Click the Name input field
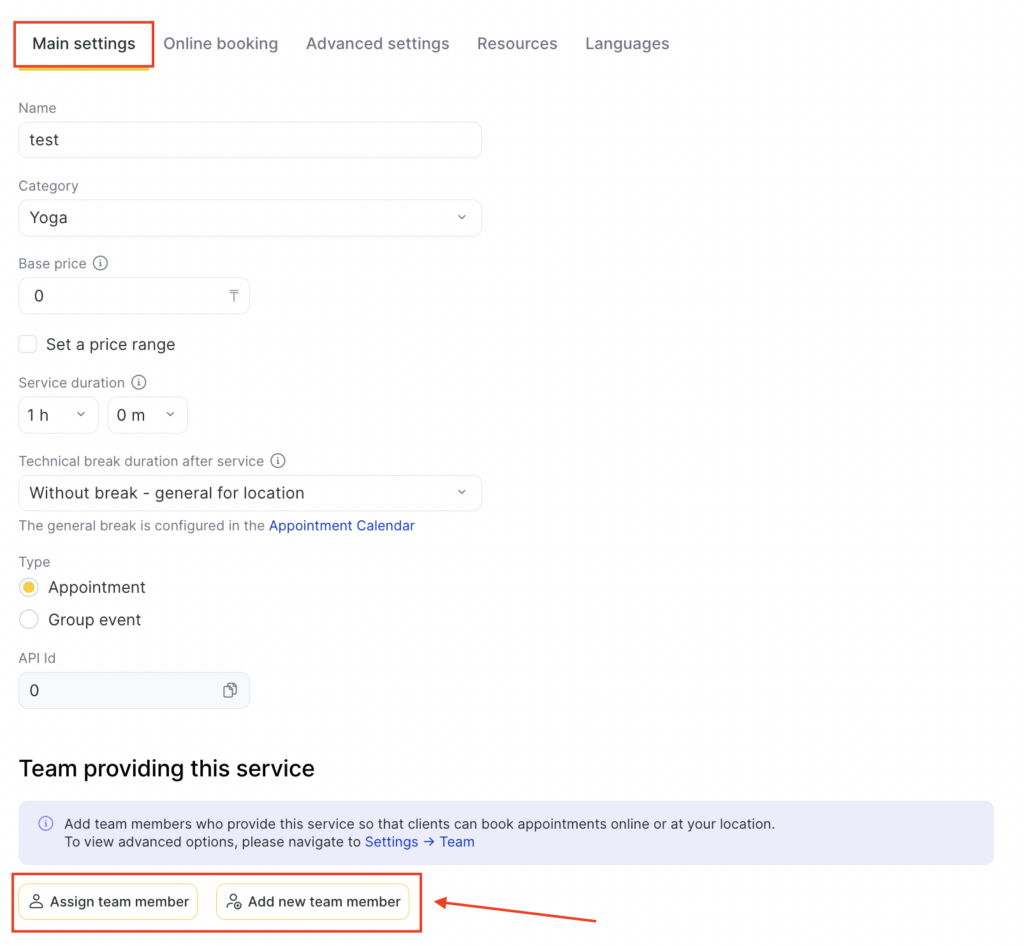This screenshot has width=1024, height=946. click(x=250, y=140)
